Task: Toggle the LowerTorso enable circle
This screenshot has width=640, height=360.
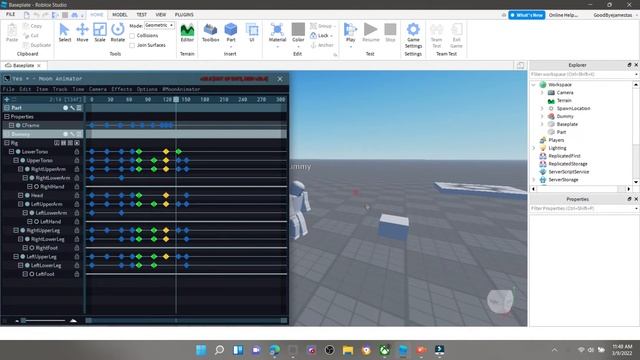Action: [18, 151]
